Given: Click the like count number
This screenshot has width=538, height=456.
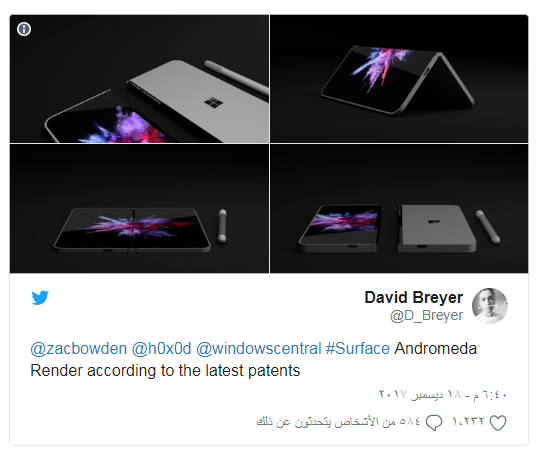Looking at the screenshot, I should pyautogui.click(x=468, y=421).
